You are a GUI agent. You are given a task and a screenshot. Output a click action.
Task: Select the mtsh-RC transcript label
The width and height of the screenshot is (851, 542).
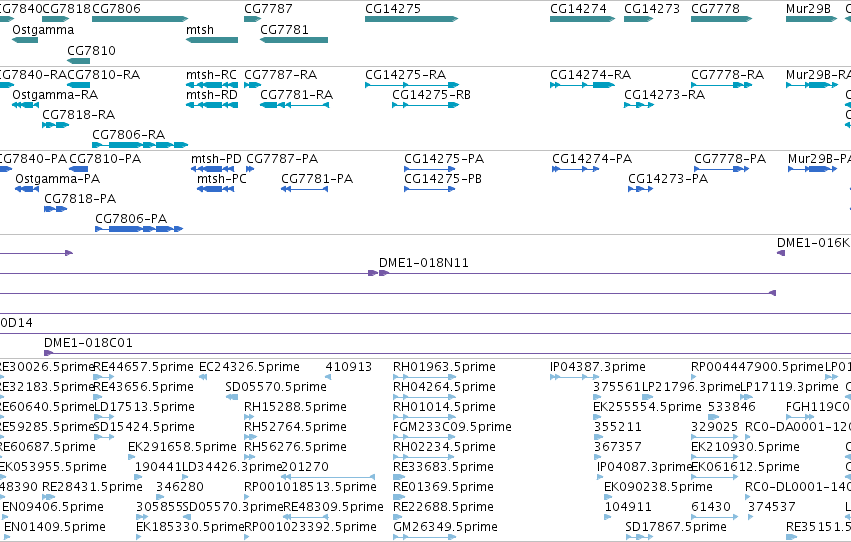pyautogui.click(x=211, y=75)
